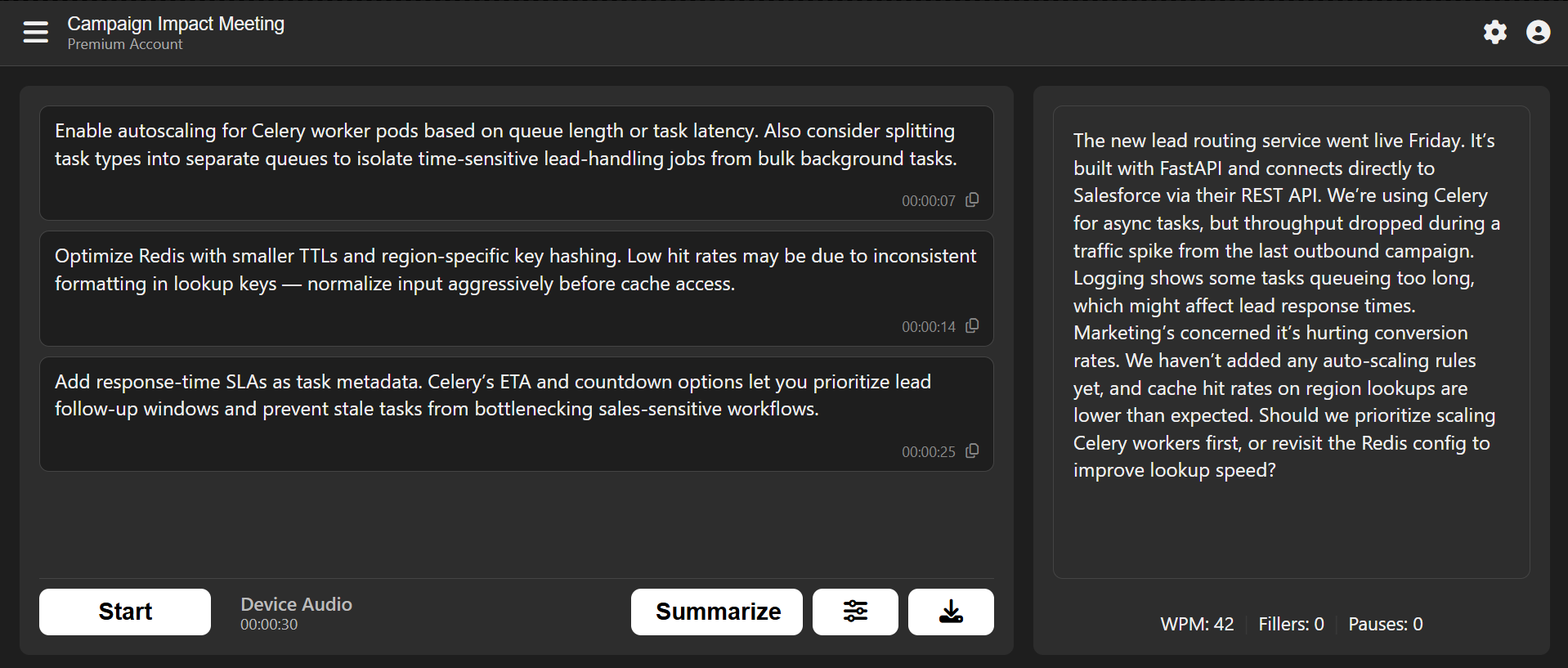Image resolution: width=1568 pixels, height=668 pixels.
Task: Open the user account profile icon
Action: pyautogui.click(x=1538, y=33)
